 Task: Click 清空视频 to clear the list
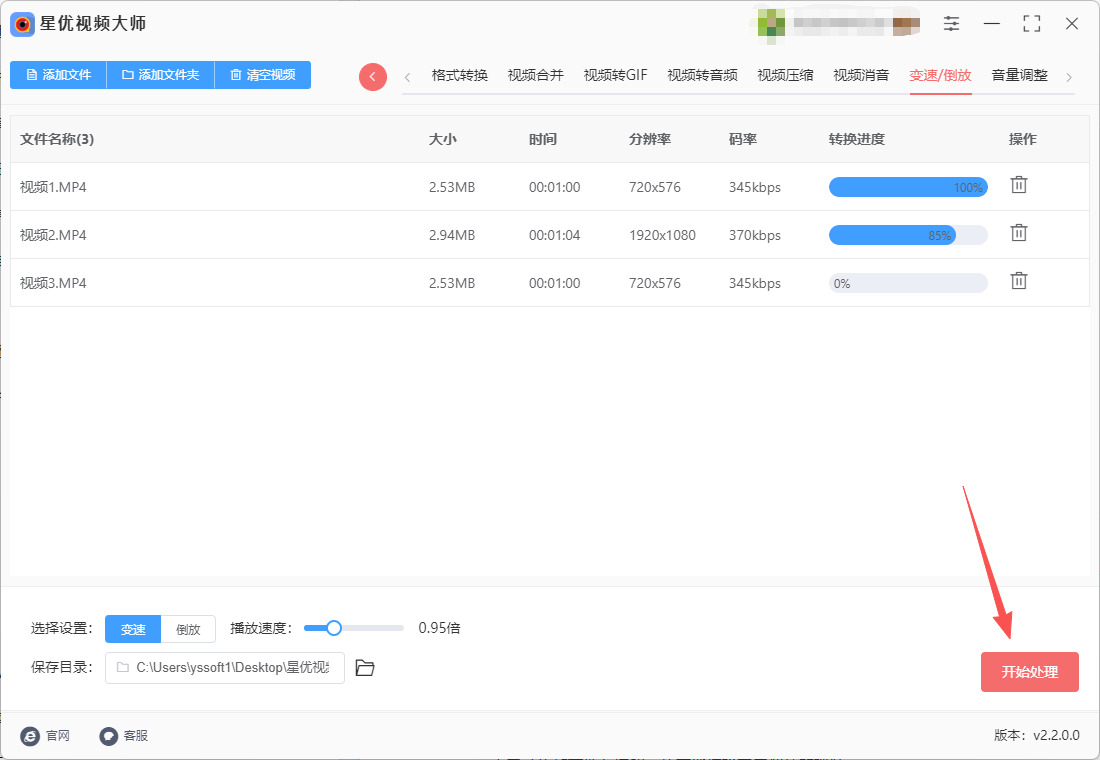262,75
